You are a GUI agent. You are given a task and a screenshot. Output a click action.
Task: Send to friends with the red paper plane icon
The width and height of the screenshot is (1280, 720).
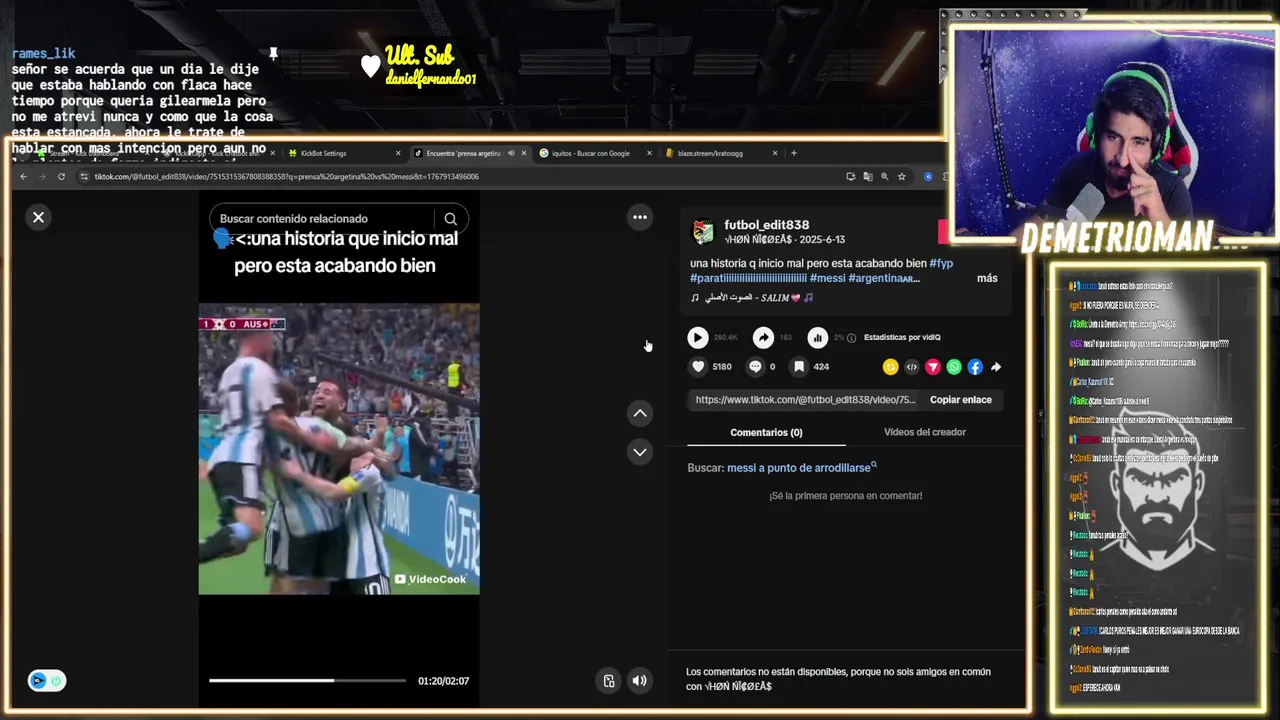click(x=933, y=367)
